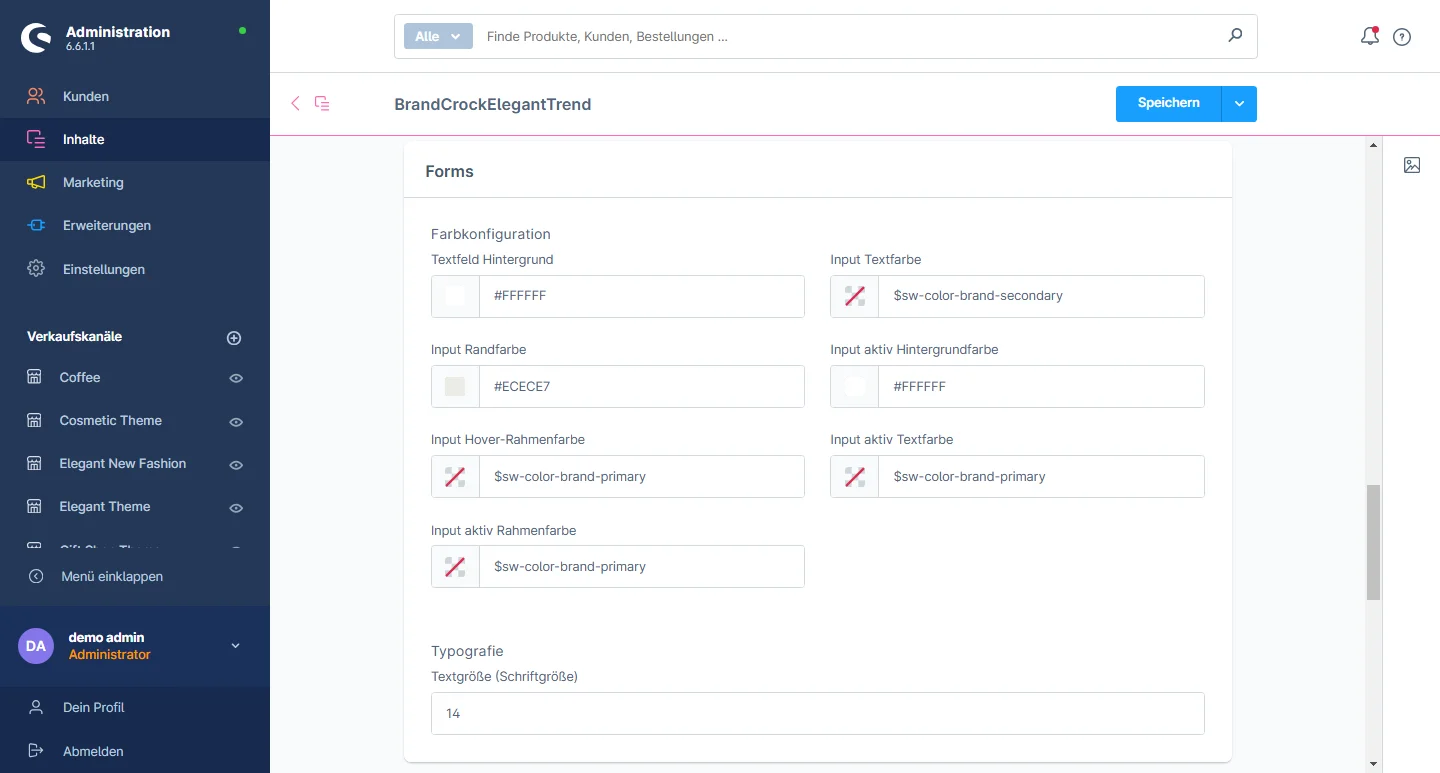Click the back arrow next to theme title
1440x773 pixels.
[x=295, y=103]
